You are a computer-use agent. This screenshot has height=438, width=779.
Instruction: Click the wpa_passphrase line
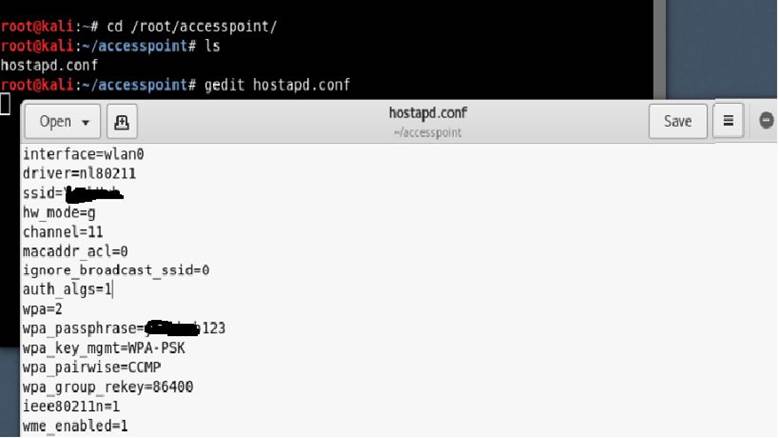click(x=124, y=329)
